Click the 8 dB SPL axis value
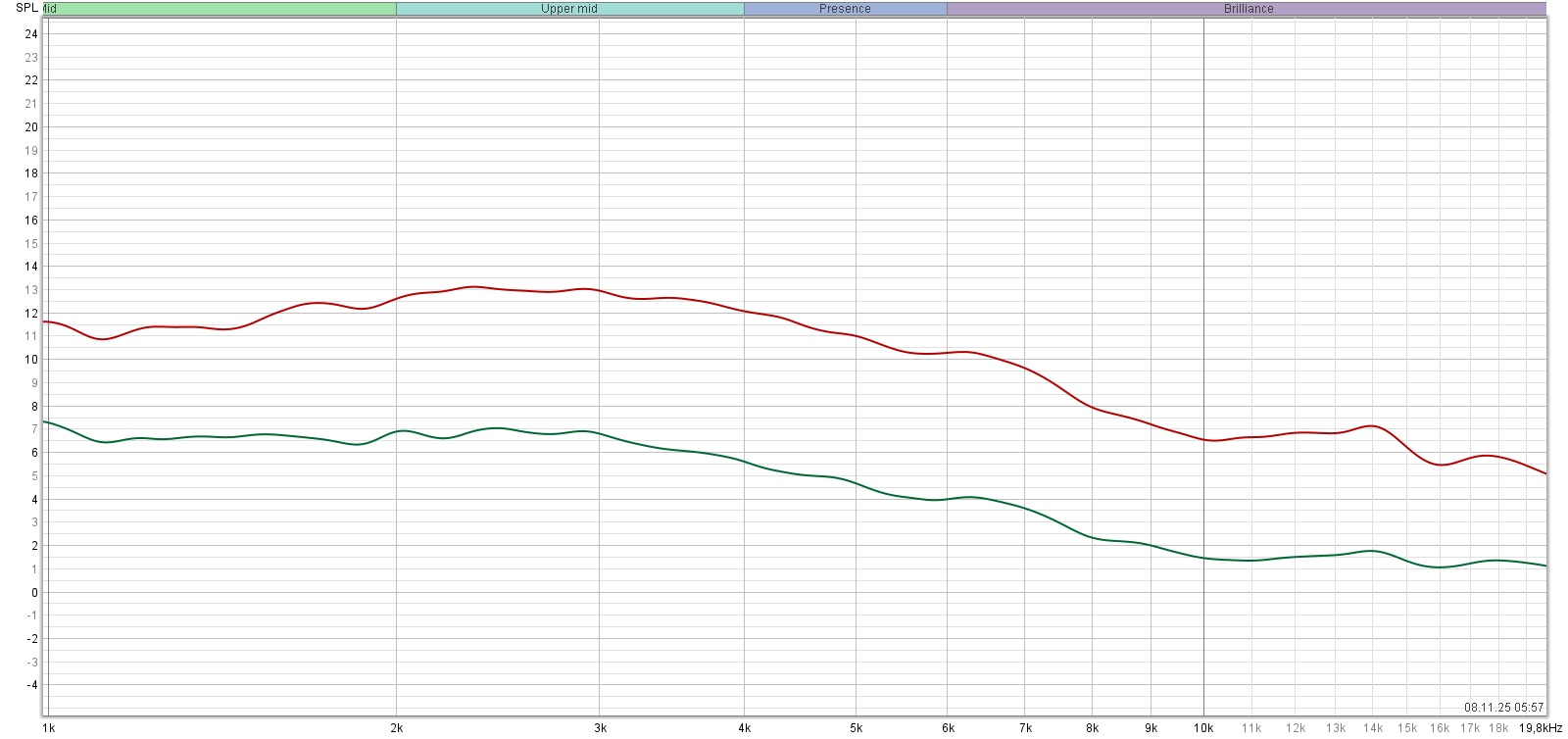 [x=34, y=407]
